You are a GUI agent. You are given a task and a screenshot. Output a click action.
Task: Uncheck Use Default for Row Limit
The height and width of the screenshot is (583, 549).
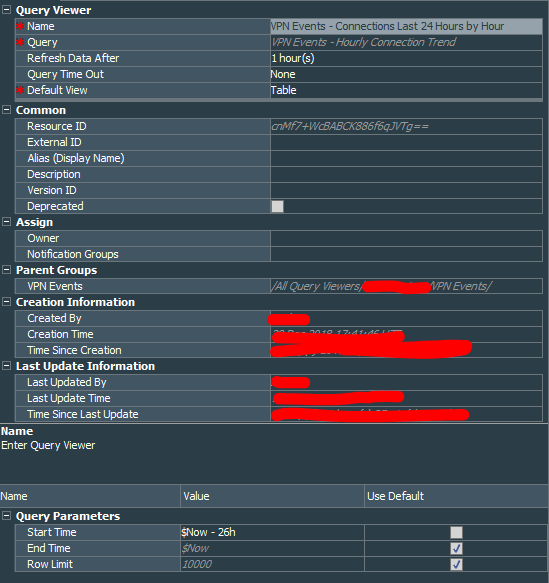[x=456, y=564]
